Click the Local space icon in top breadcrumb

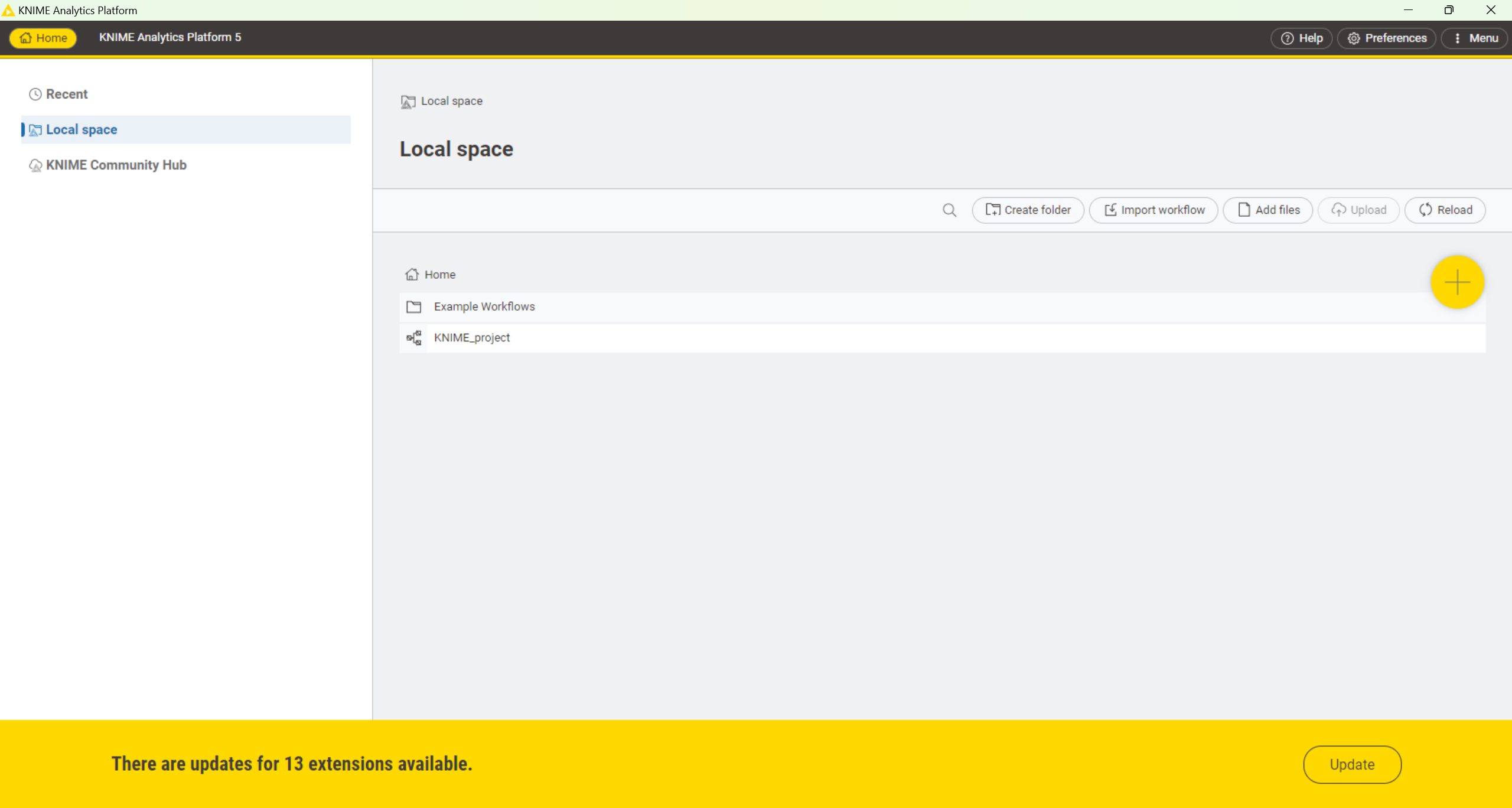click(408, 102)
